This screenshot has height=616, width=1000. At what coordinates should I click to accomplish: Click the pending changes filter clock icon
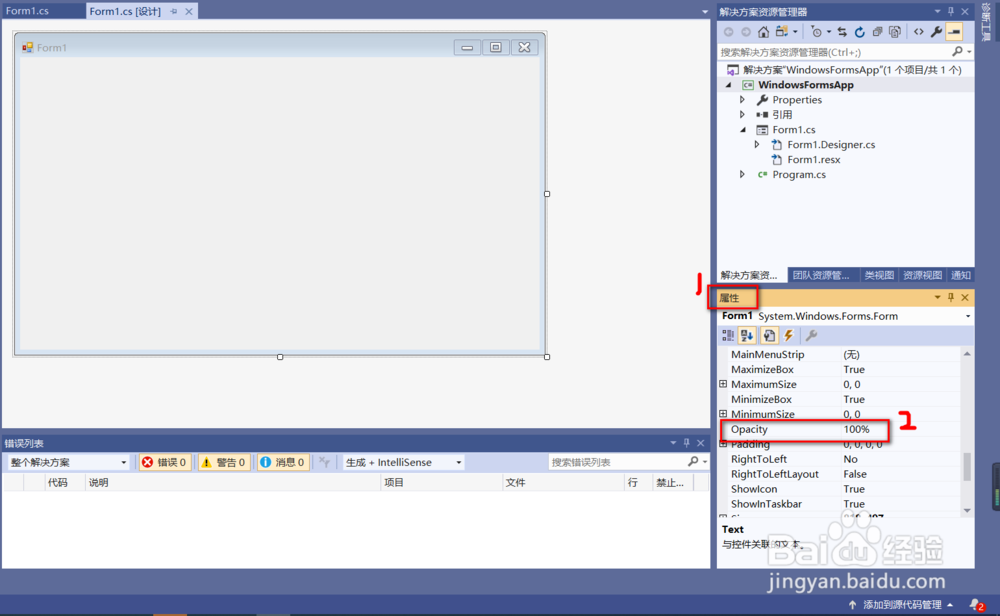[816, 32]
